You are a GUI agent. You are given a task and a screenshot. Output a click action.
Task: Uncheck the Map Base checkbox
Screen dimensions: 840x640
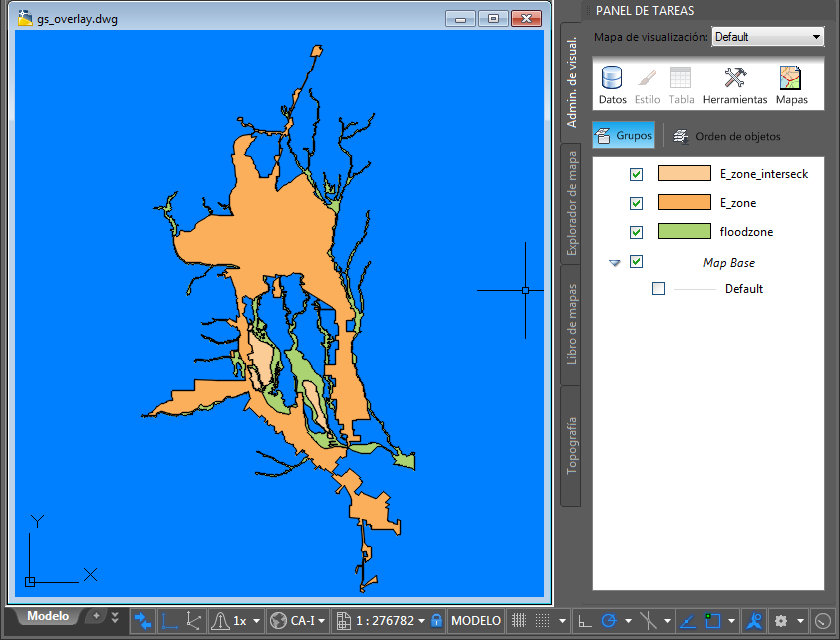point(636,261)
